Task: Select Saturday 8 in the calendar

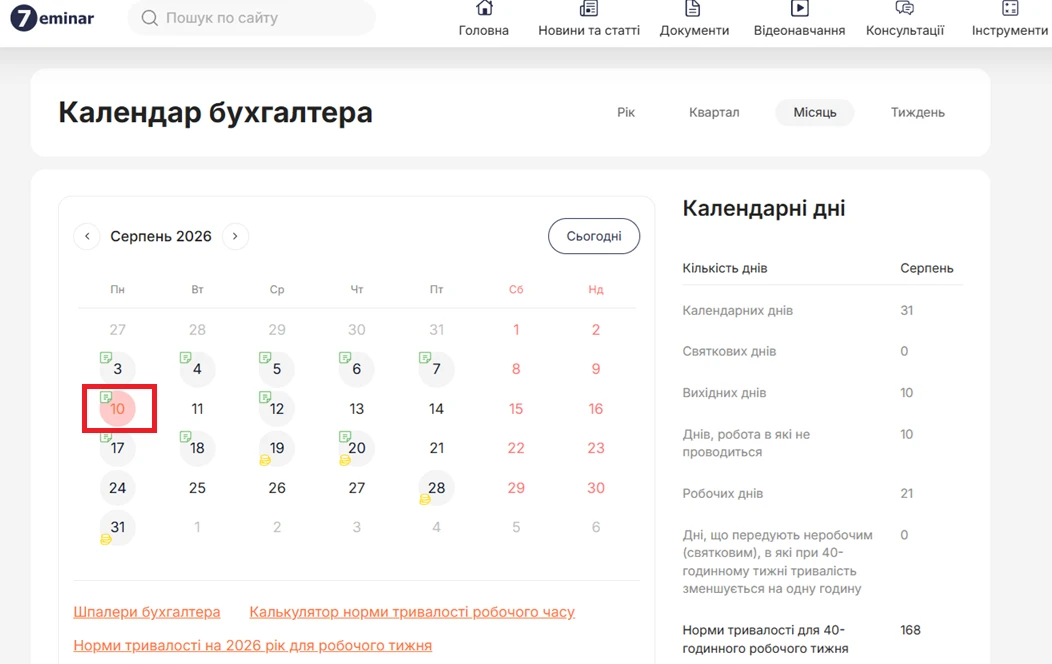Action: coord(516,369)
